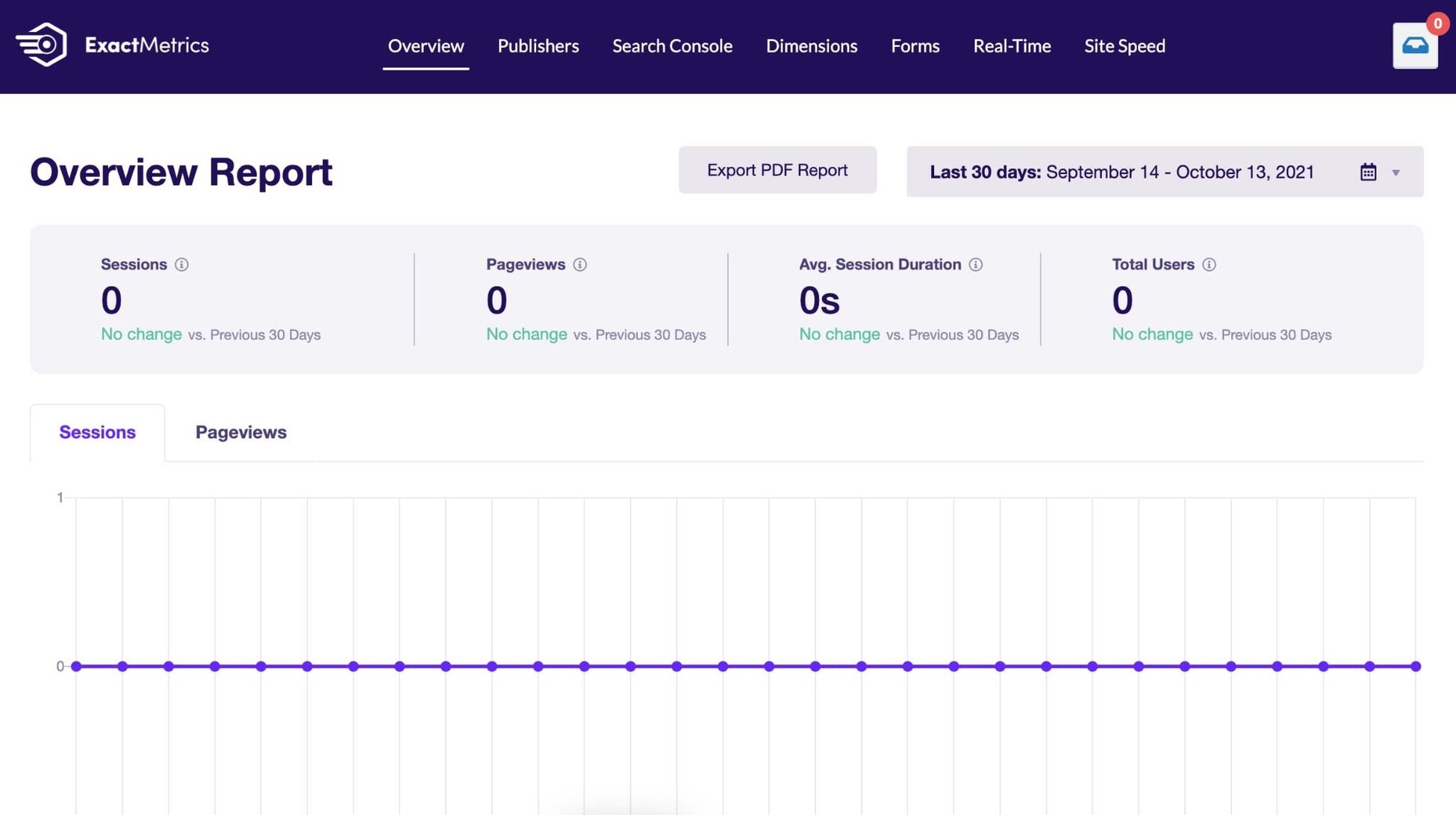View the Site Speed report
Viewport: 1456px width, 815px height.
tap(1125, 46)
